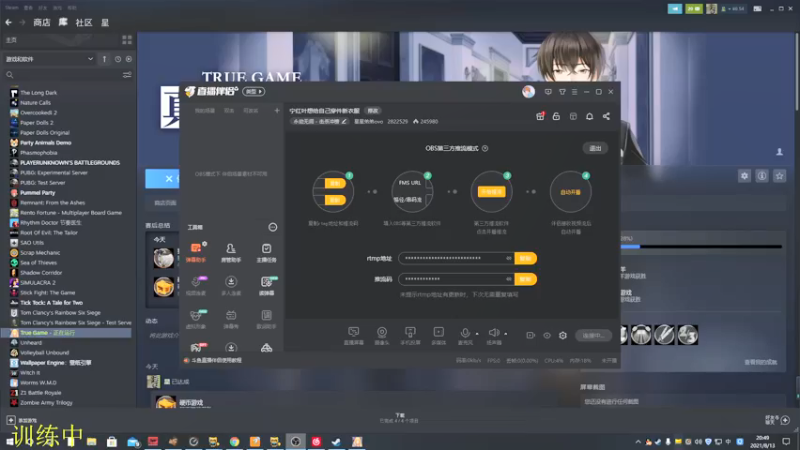
Task: Open the danmaku assistant tool (orange icon)
Action: click(x=195, y=252)
